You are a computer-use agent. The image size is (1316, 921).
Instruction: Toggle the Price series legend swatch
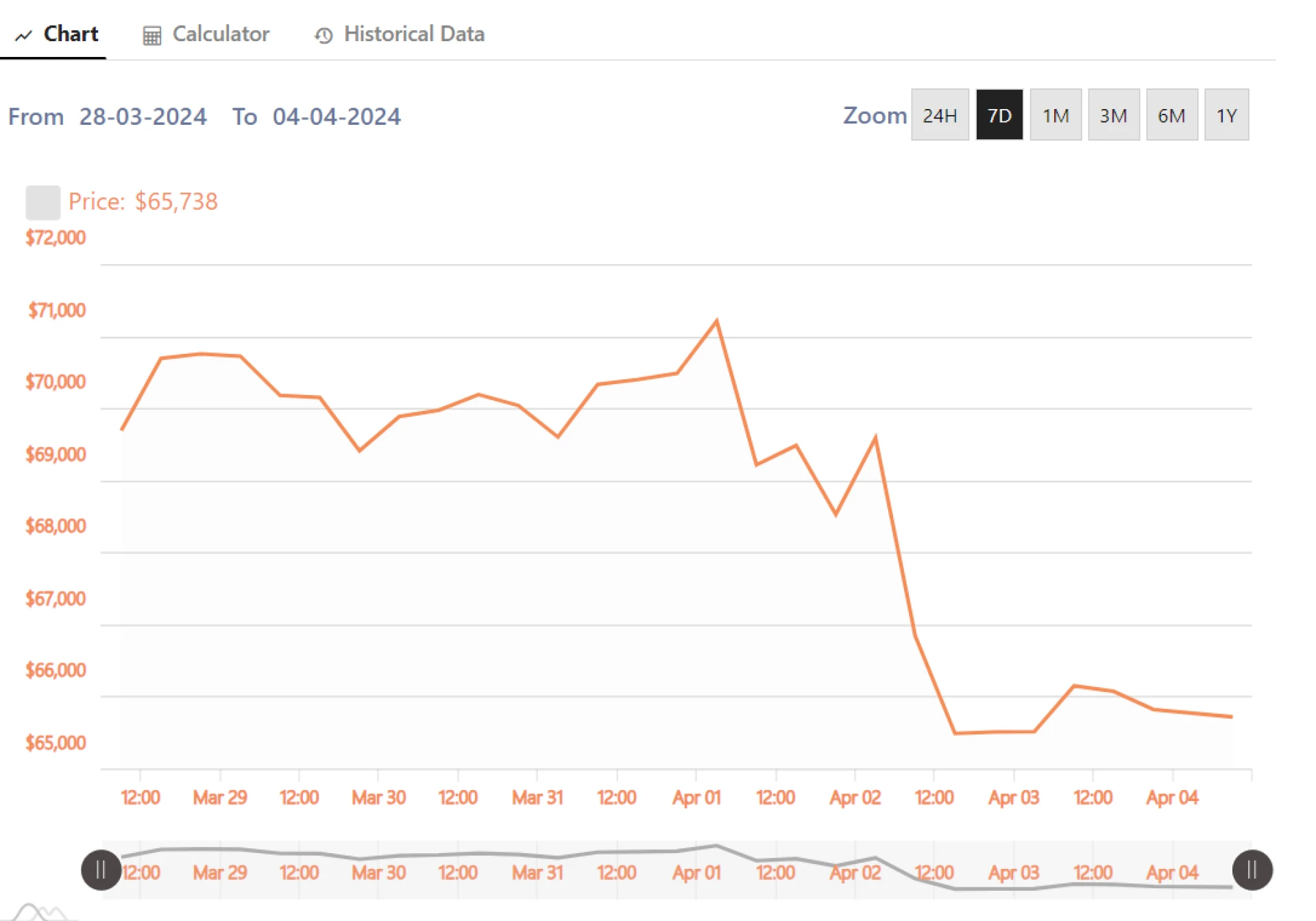(42, 202)
